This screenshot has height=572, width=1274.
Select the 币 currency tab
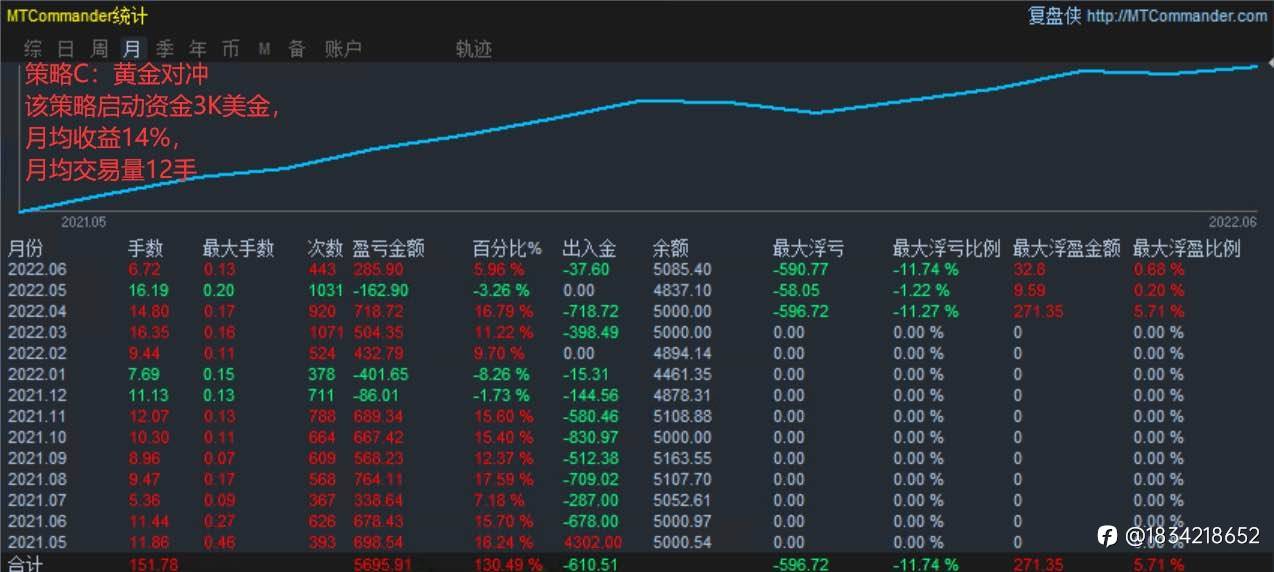pos(231,49)
